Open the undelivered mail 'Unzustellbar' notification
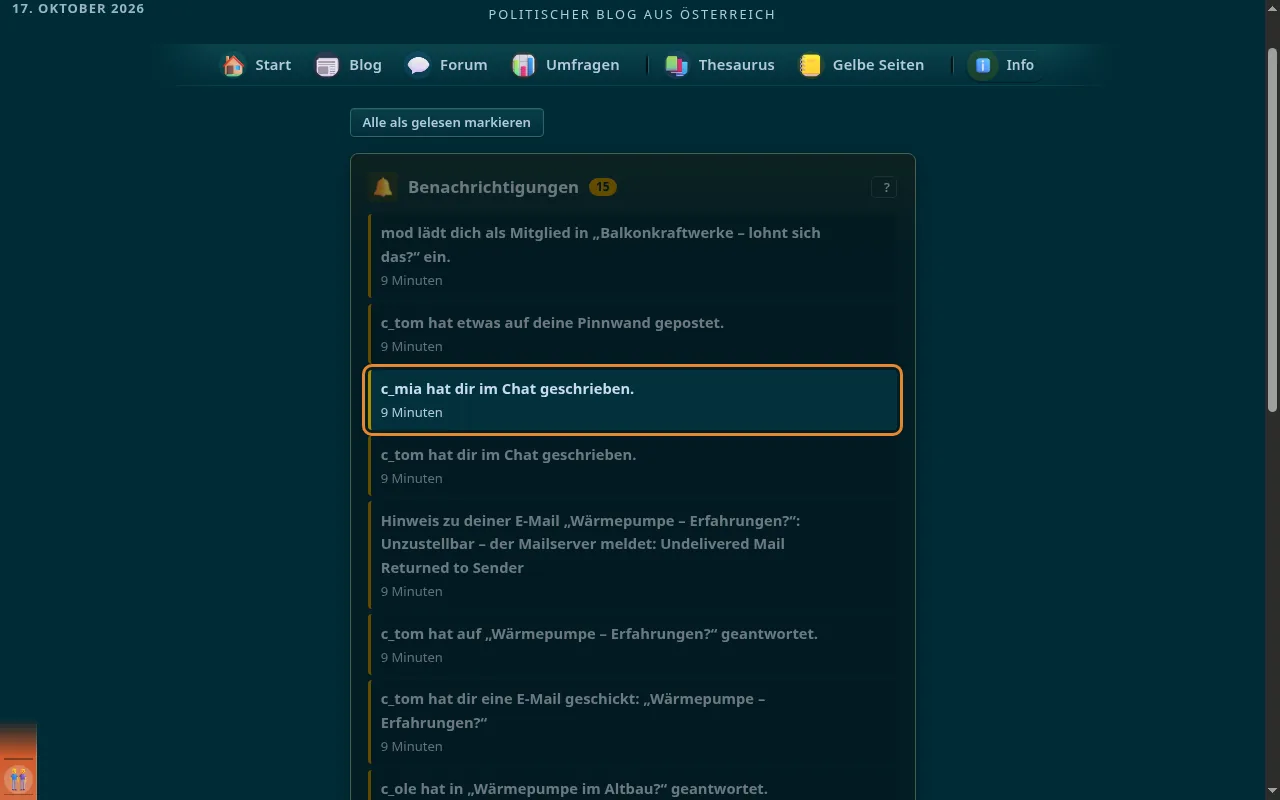Image resolution: width=1280 pixels, height=800 pixels. pos(633,555)
